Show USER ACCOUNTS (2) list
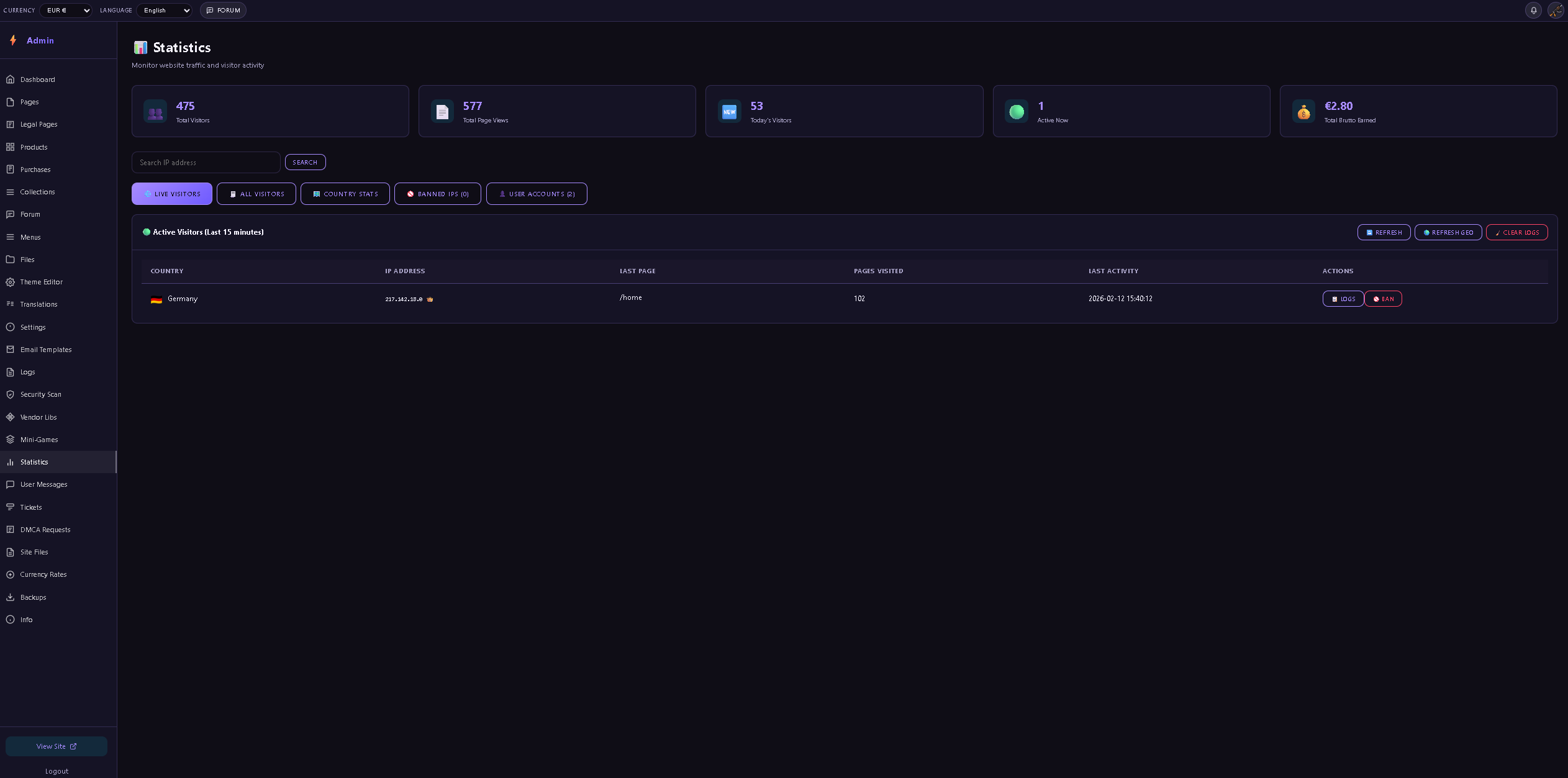The image size is (1568, 778). click(x=536, y=193)
